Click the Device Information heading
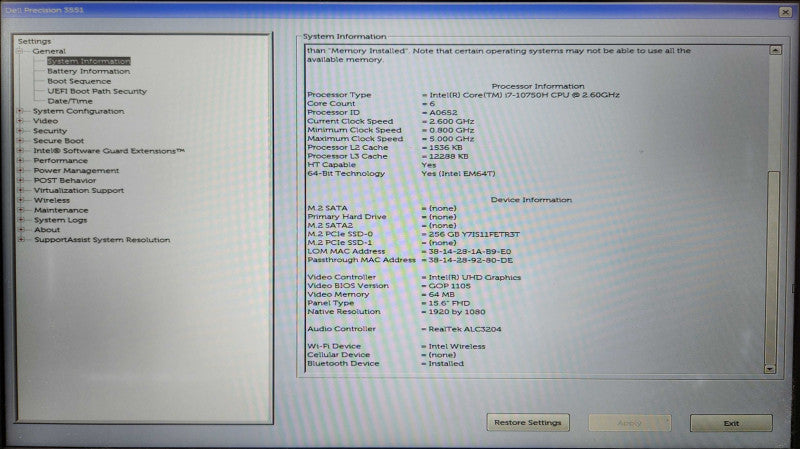Image resolution: width=800 pixels, height=449 pixels. (531, 200)
